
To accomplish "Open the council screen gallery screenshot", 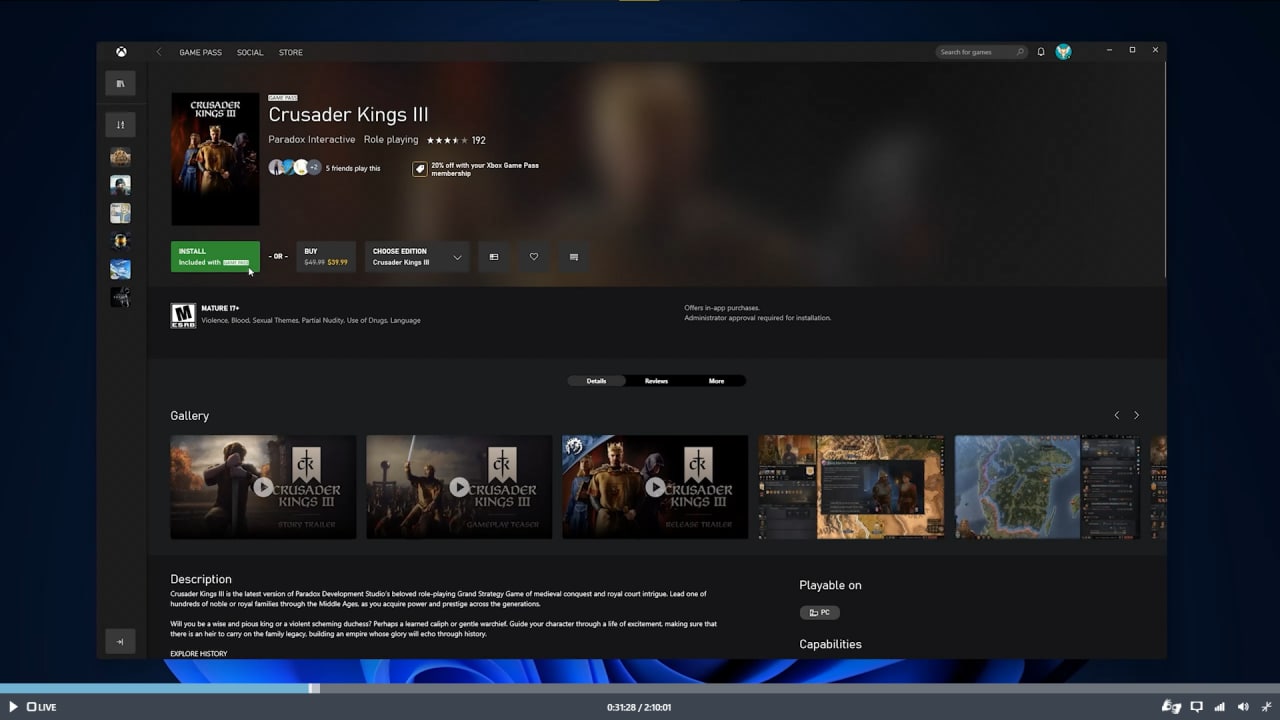I will pyautogui.click(x=851, y=487).
